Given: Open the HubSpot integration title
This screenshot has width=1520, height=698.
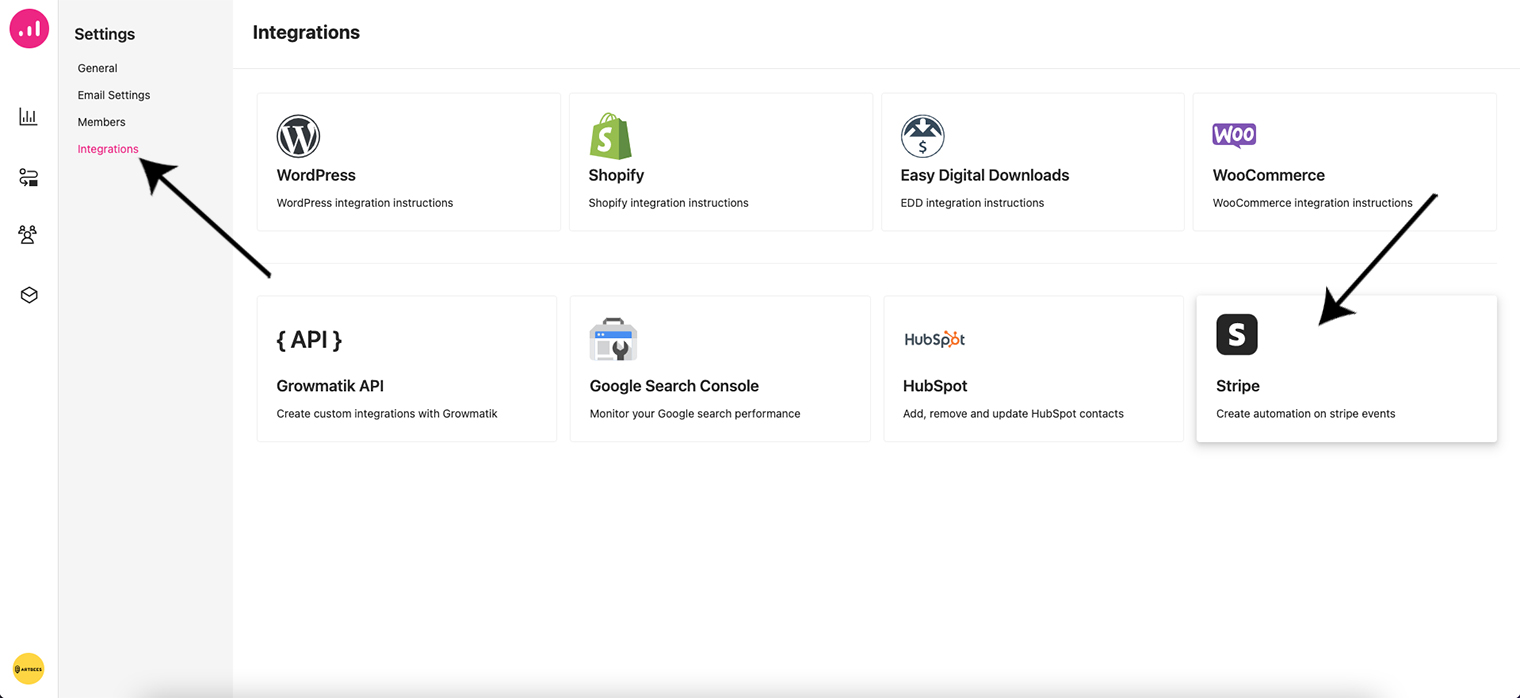Looking at the screenshot, I should coord(935,386).
